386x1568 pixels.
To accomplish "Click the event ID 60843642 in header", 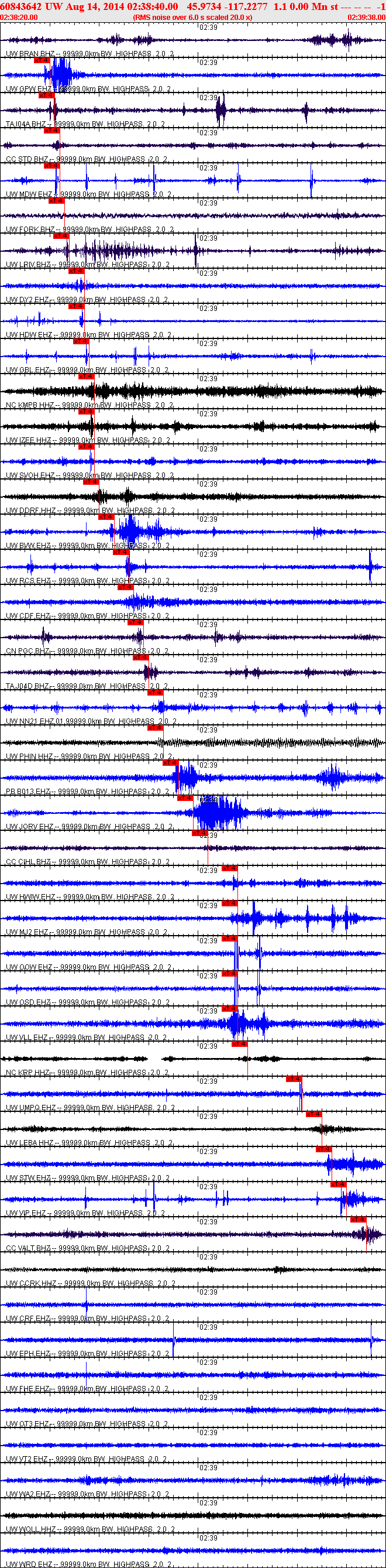I will click(21, 6).
